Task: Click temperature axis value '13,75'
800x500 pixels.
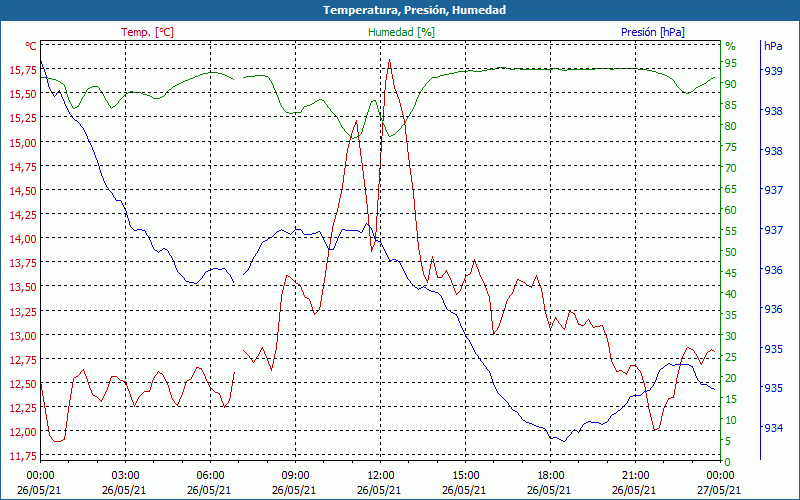Action: (x=23, y=263)
